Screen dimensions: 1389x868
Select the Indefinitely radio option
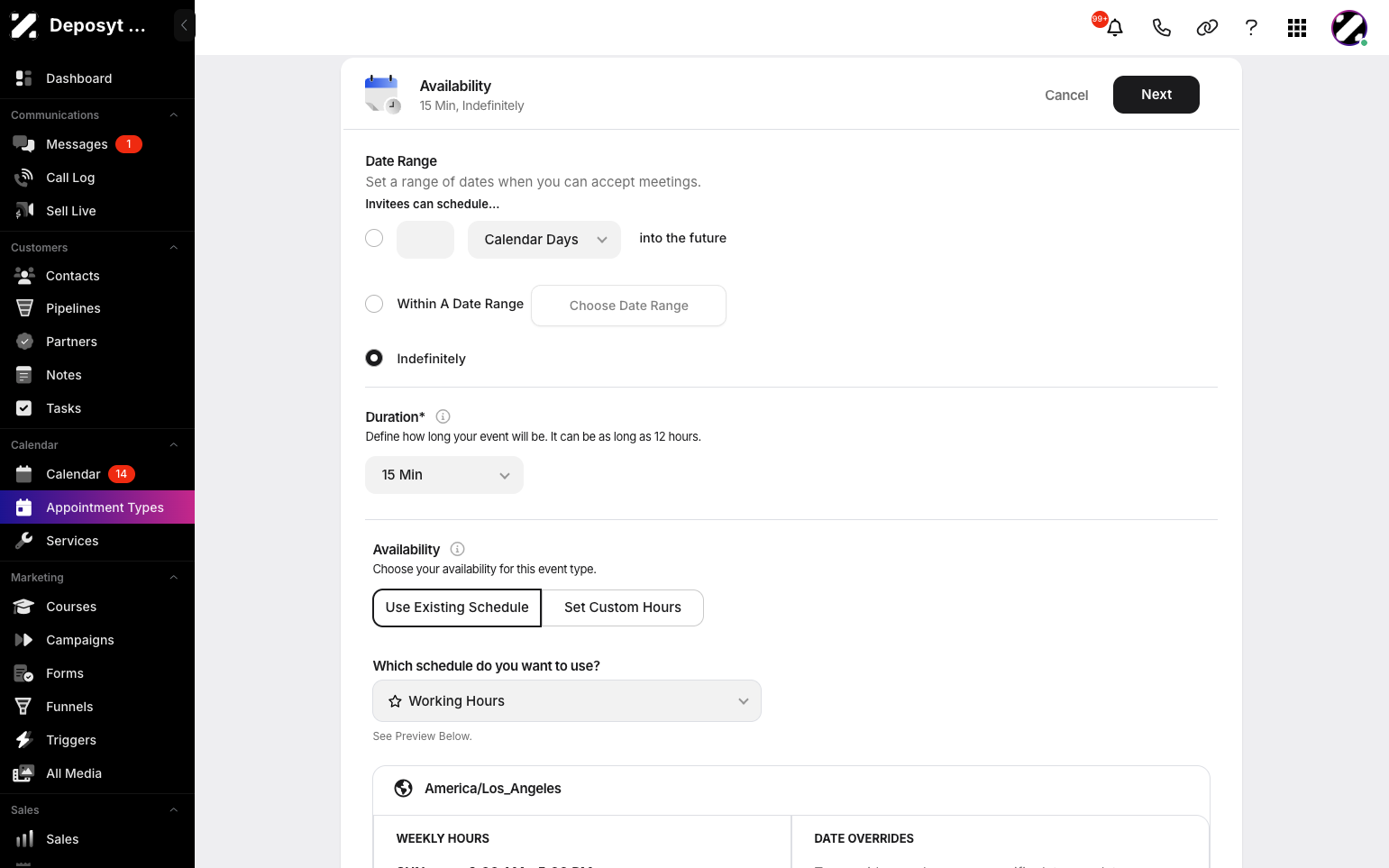point(374,358)
